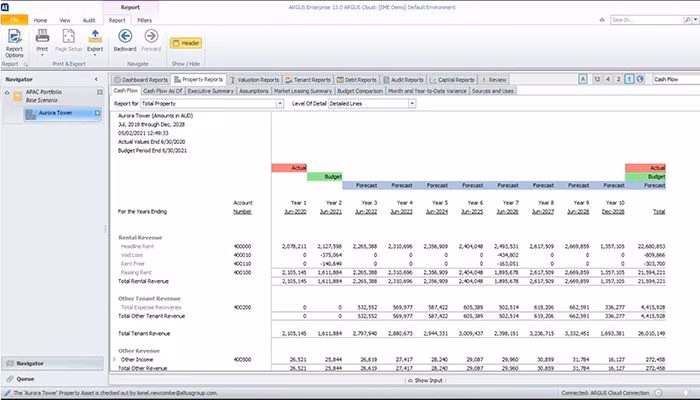Toggle the annual 'A' period button
Screen dimensions: 700x400
(x=583, y=79)
